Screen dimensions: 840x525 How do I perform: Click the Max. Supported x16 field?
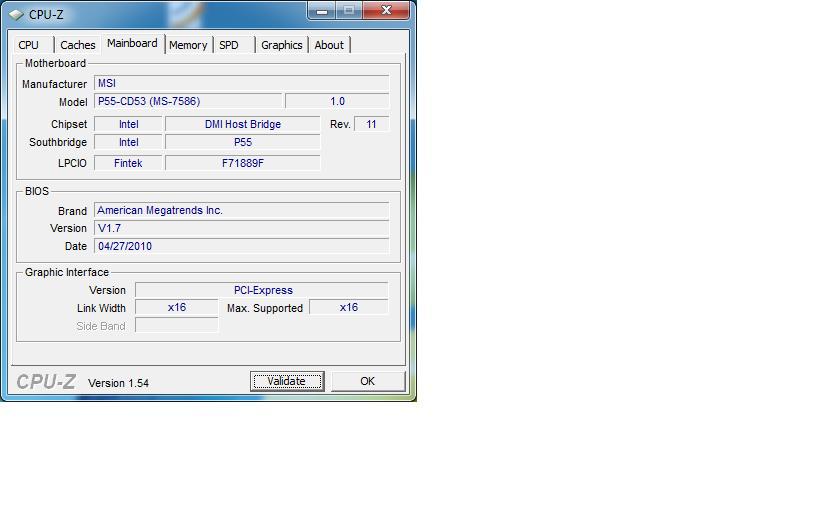click(349, 308)
